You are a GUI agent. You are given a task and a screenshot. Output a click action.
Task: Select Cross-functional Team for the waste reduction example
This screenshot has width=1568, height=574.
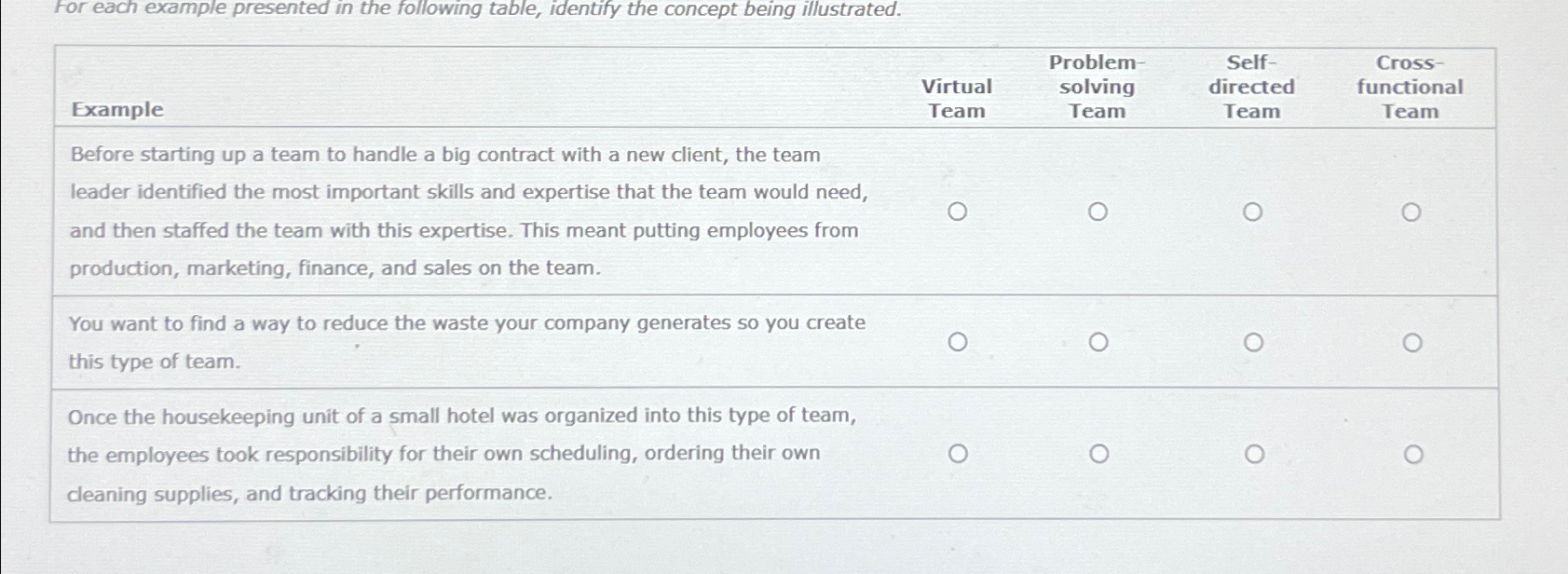pos(1412,343)
